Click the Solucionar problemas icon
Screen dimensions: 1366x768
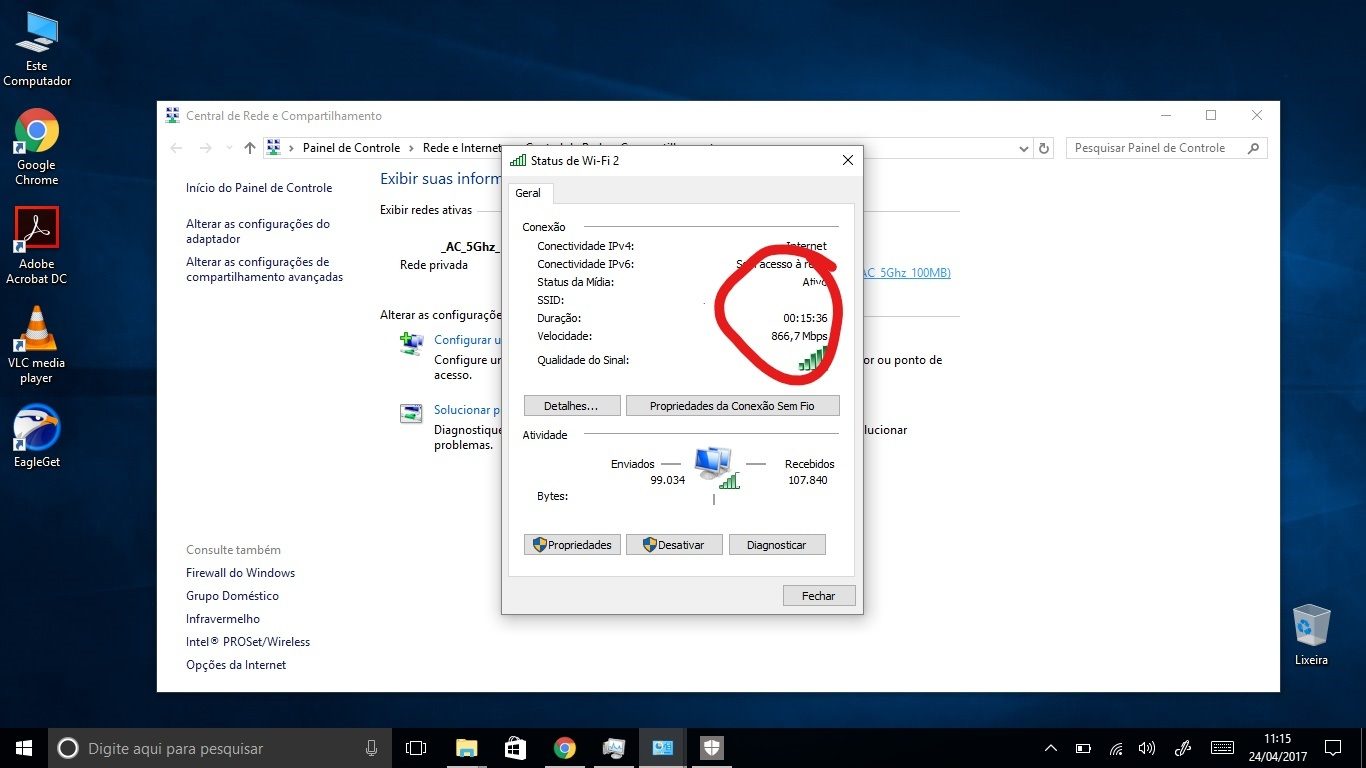click(411, 414)
